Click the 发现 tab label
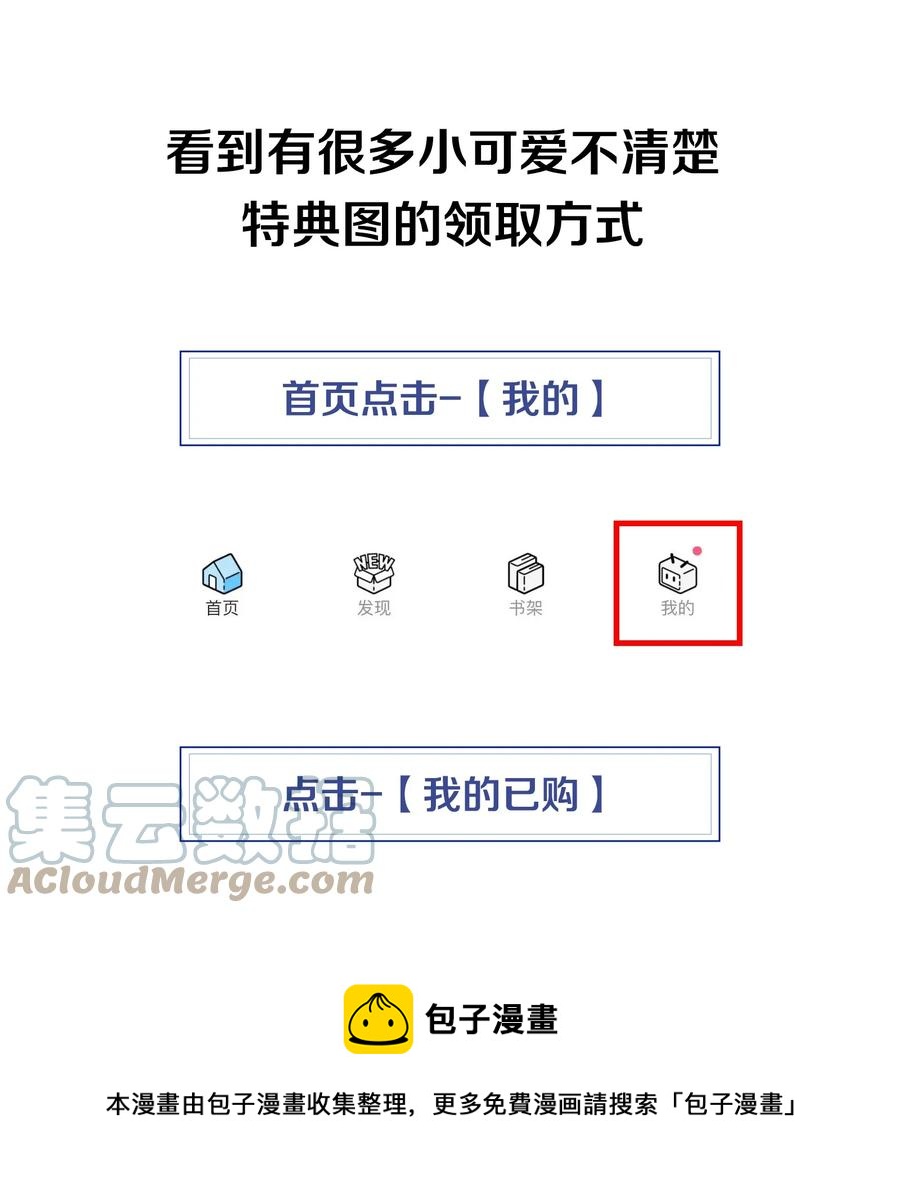Screen dimensions: 900x1195 pyautogui.click(x=373, y=608)
